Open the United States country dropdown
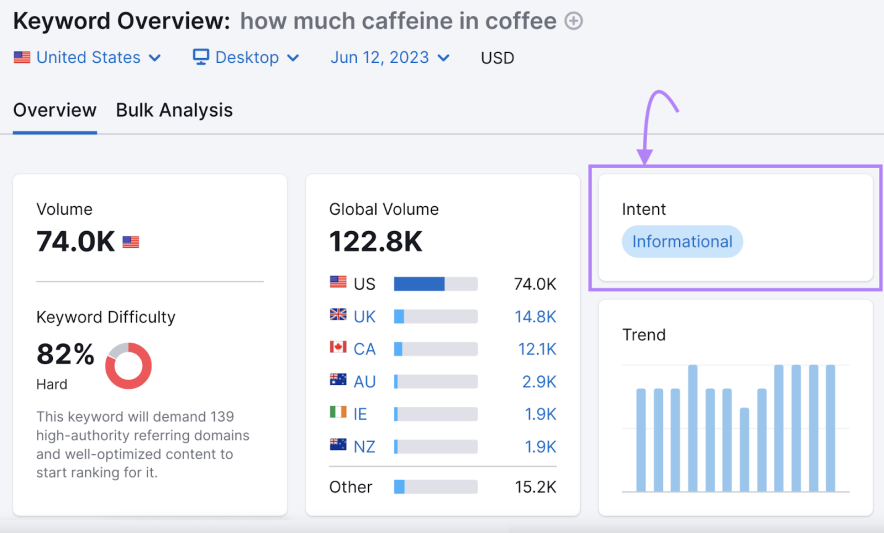884x533 pixels. click(x=87, y=58)
